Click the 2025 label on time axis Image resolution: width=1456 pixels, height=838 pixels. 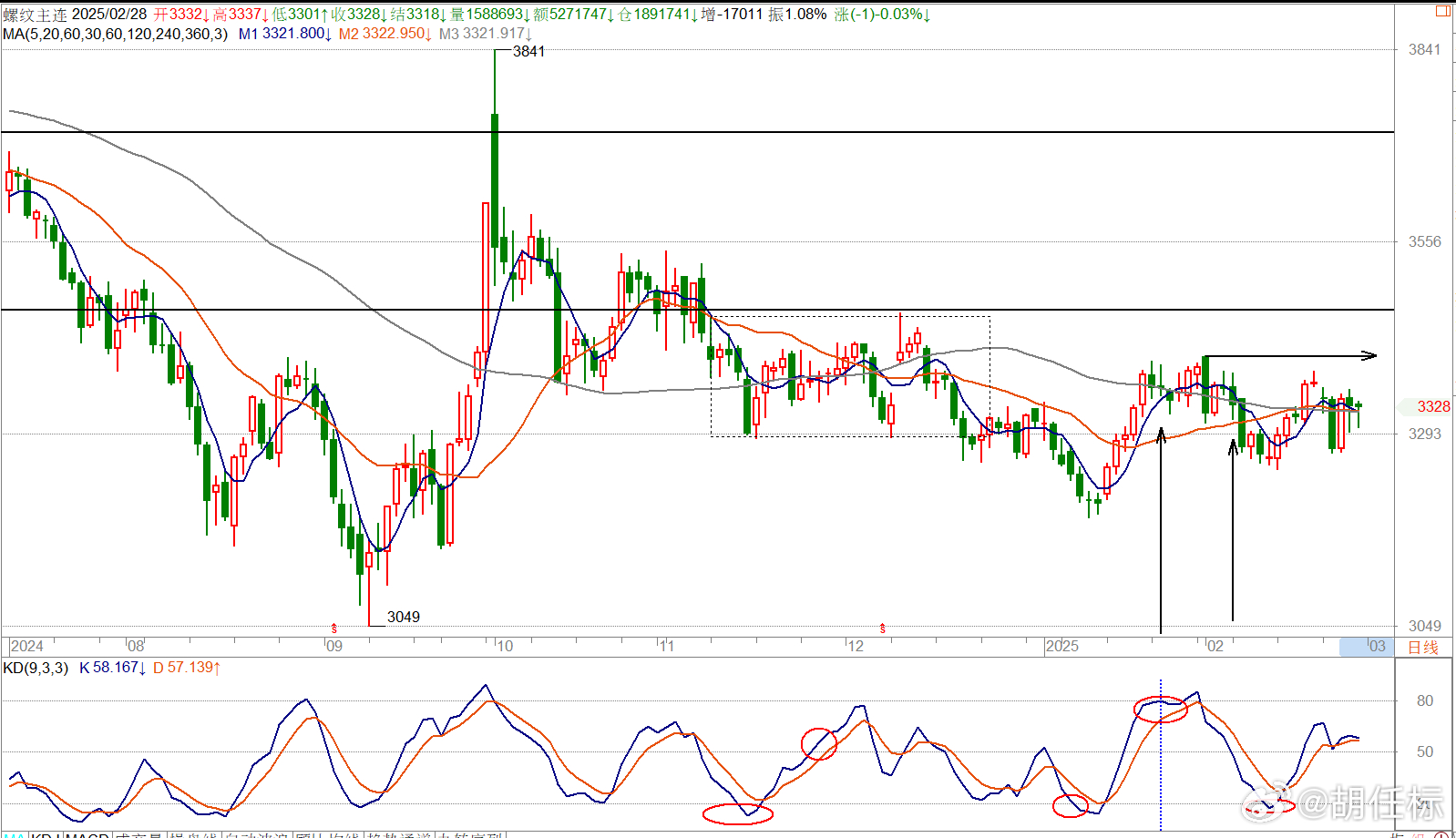click(x=1062, y=646)
